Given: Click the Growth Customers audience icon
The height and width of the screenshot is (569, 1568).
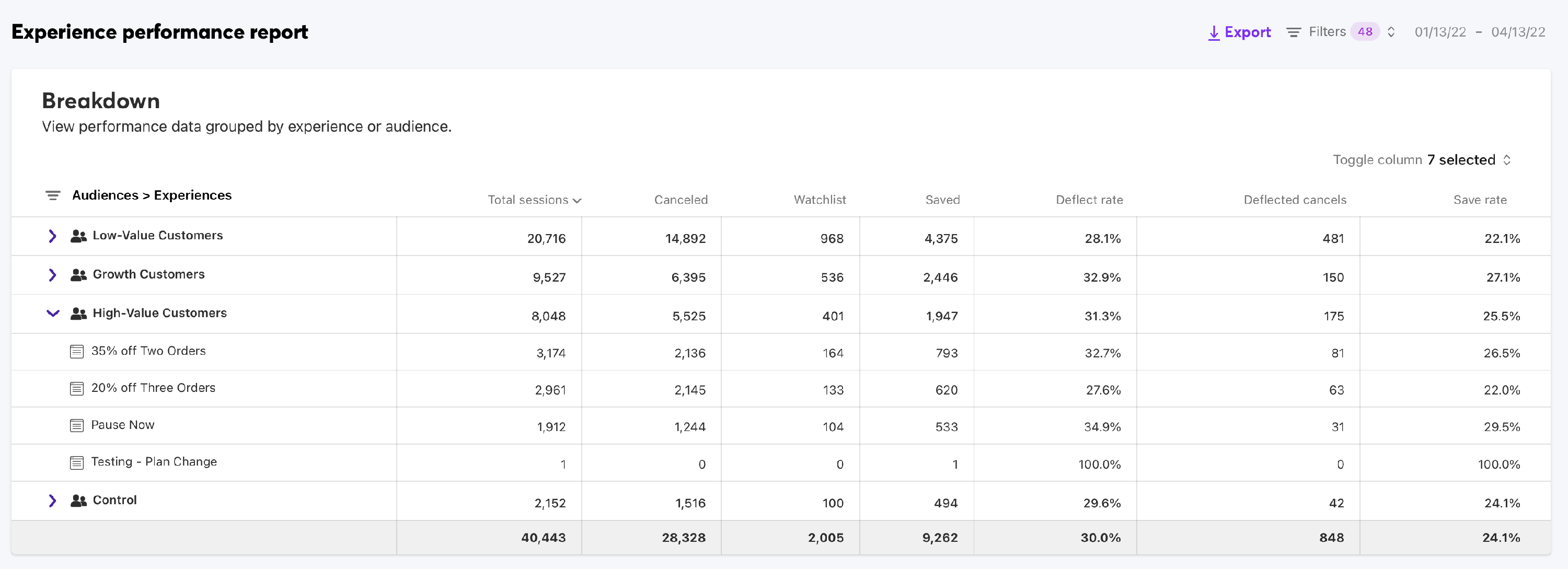Looking at the screenshot, I should click(x=78, y=275).
